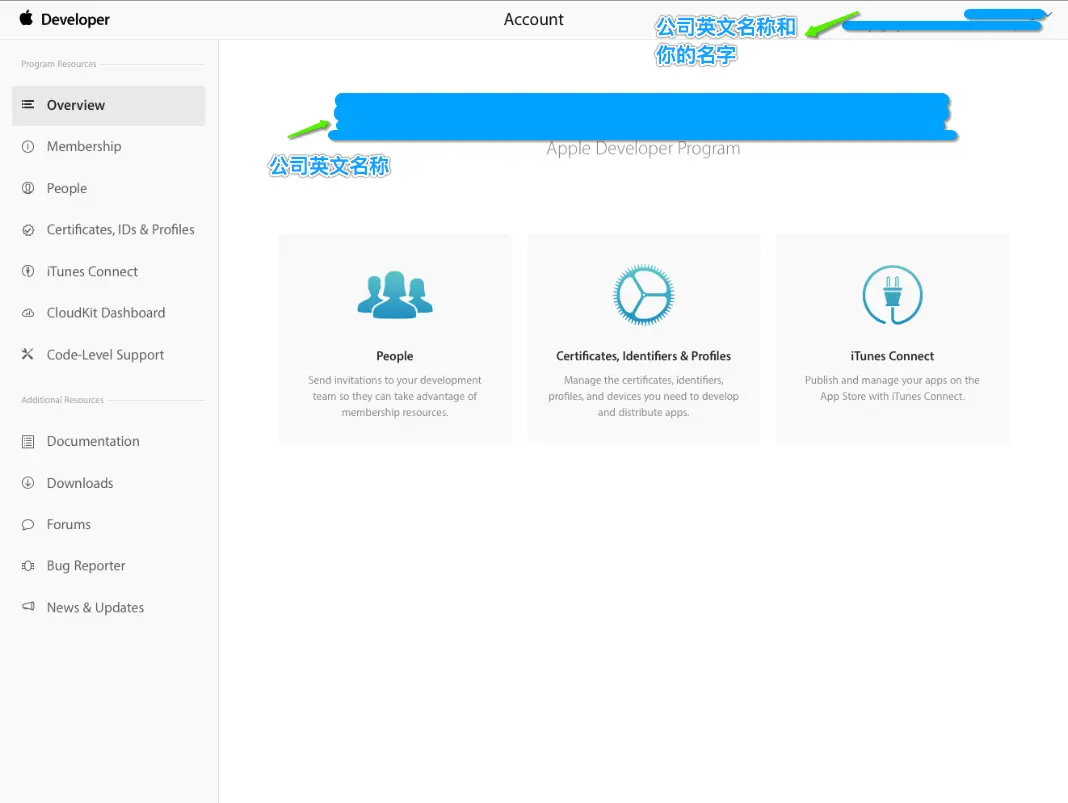Visit the Forums
The image size is (1068, 803).
tap(69, 524)
